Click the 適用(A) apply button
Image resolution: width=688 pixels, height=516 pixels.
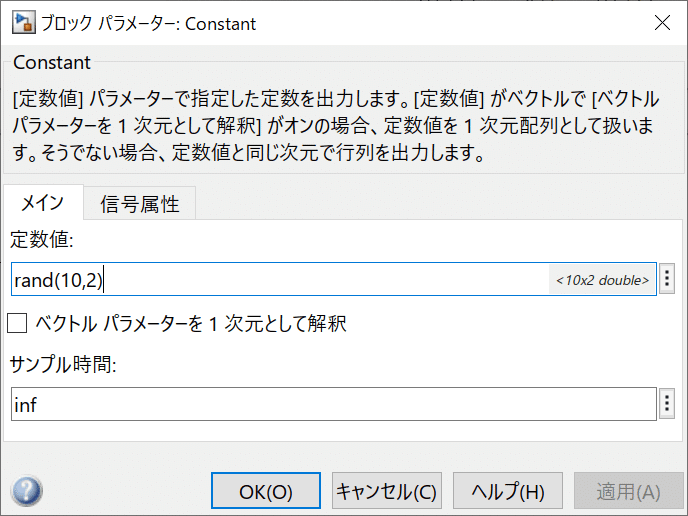628,491
